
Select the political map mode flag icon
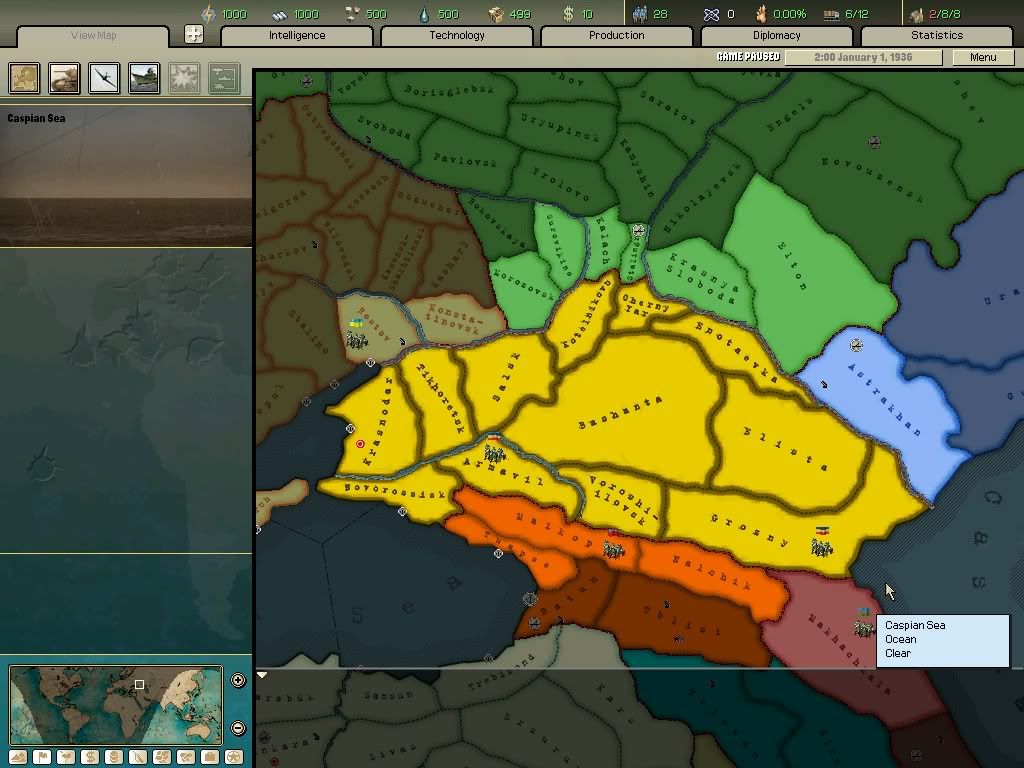click(42, 757)
